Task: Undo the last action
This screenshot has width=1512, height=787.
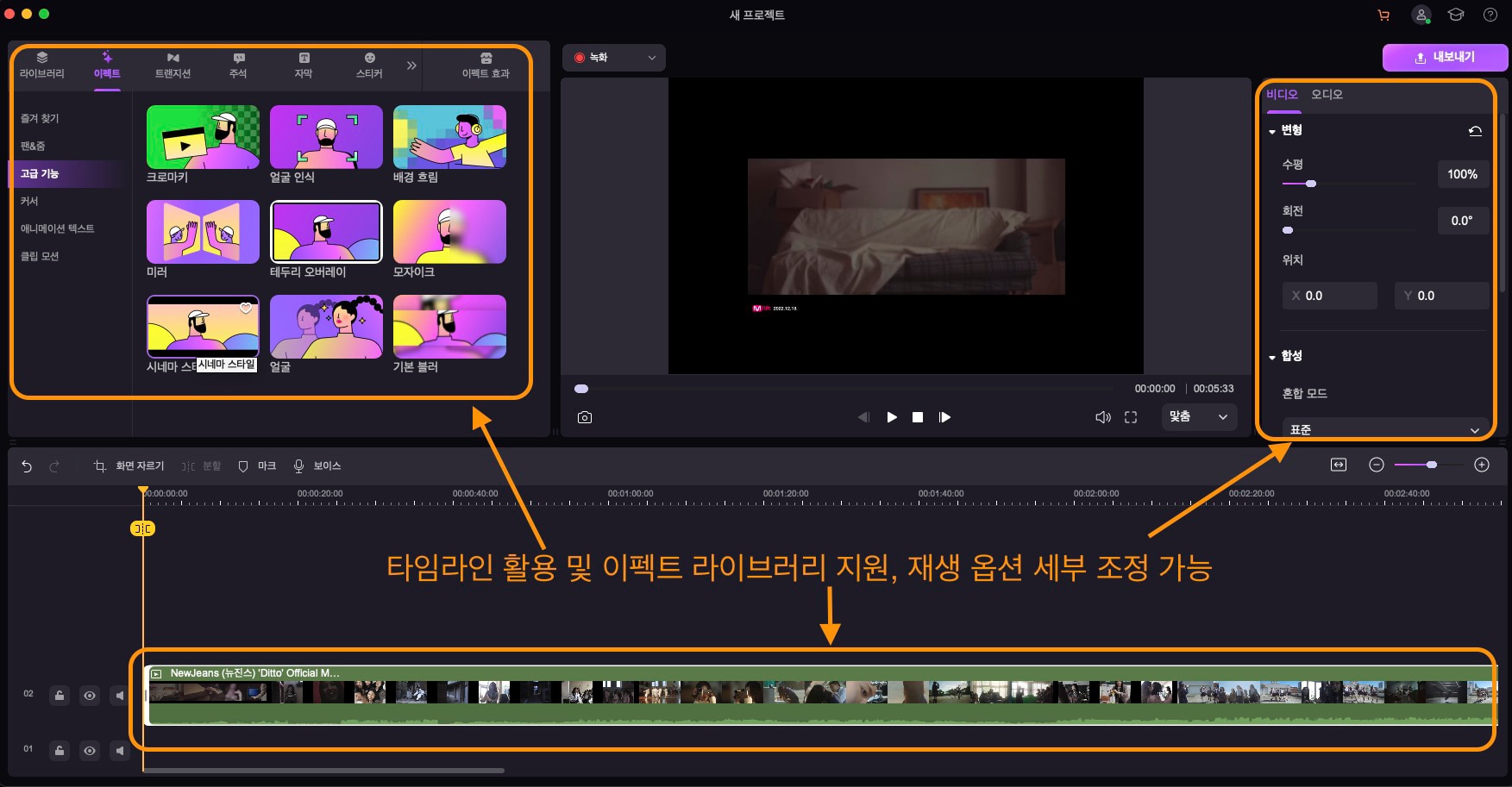Action: 27,466
